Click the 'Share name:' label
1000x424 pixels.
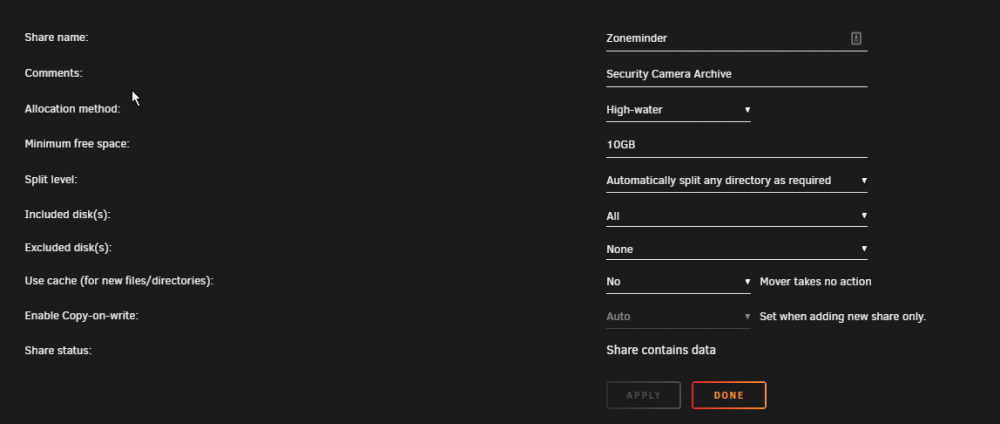[56, 38]
